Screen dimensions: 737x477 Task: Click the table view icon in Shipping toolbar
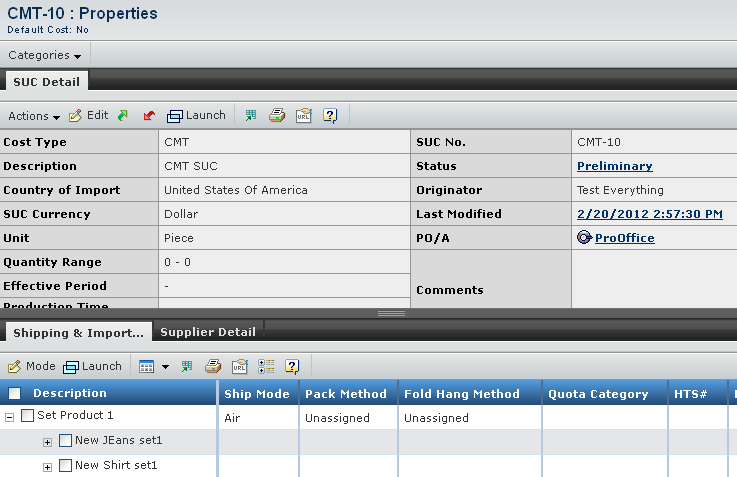pos(146,367)
